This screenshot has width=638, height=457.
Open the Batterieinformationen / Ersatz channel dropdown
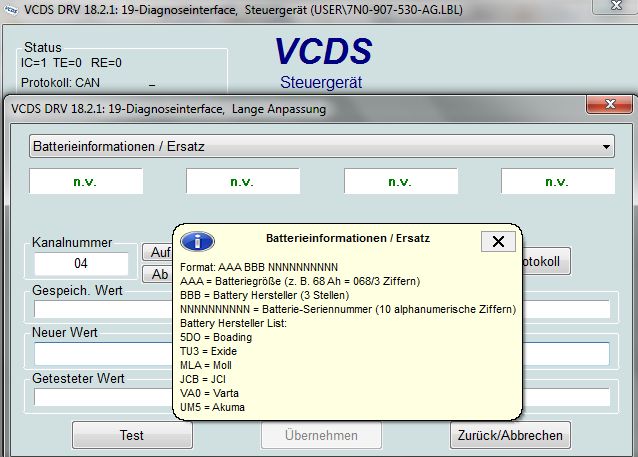[321, 147]
